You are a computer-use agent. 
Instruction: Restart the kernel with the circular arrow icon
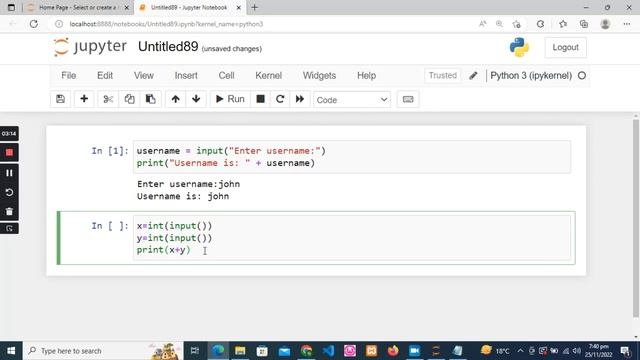point(280,99)
